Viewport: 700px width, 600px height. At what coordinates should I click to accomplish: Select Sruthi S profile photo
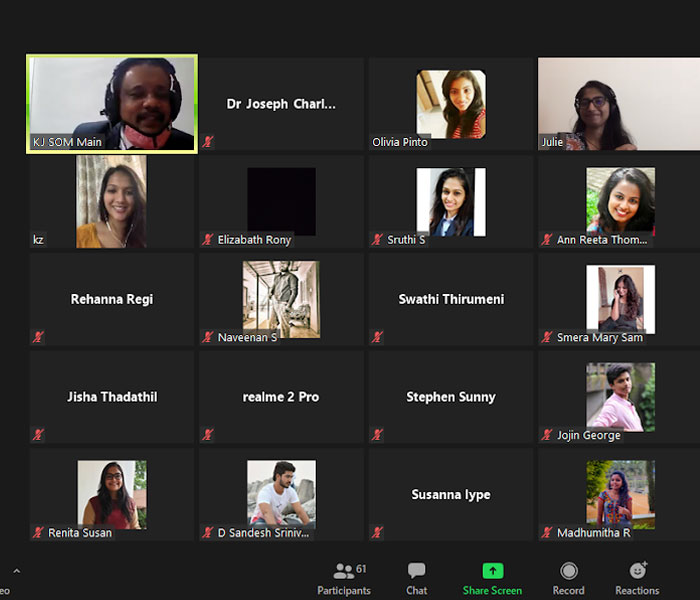451,202
